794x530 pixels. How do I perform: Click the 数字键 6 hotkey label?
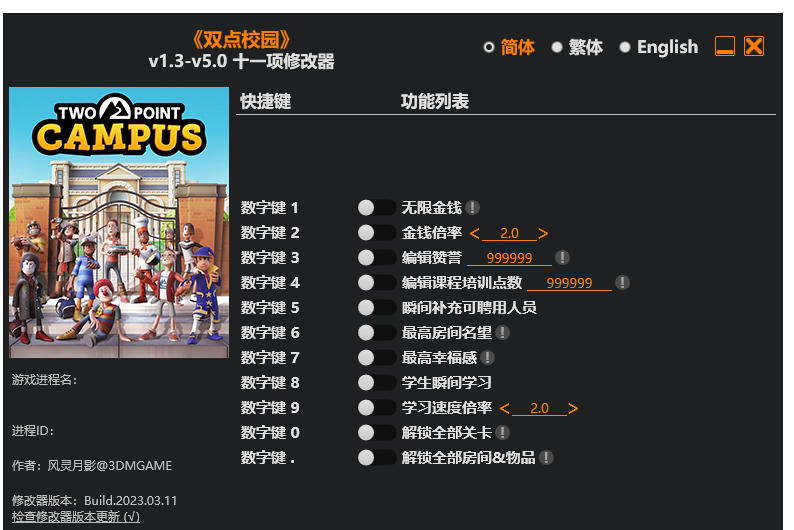(270, 333)
